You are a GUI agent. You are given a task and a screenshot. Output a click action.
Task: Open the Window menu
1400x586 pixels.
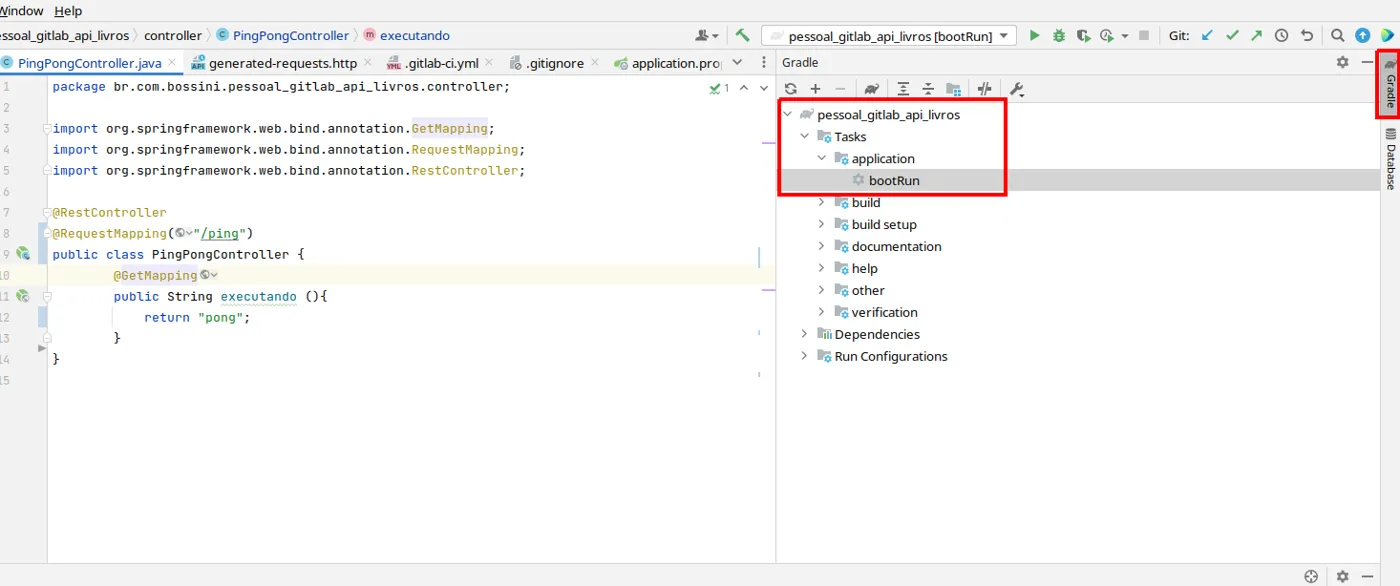coord(21,10)
